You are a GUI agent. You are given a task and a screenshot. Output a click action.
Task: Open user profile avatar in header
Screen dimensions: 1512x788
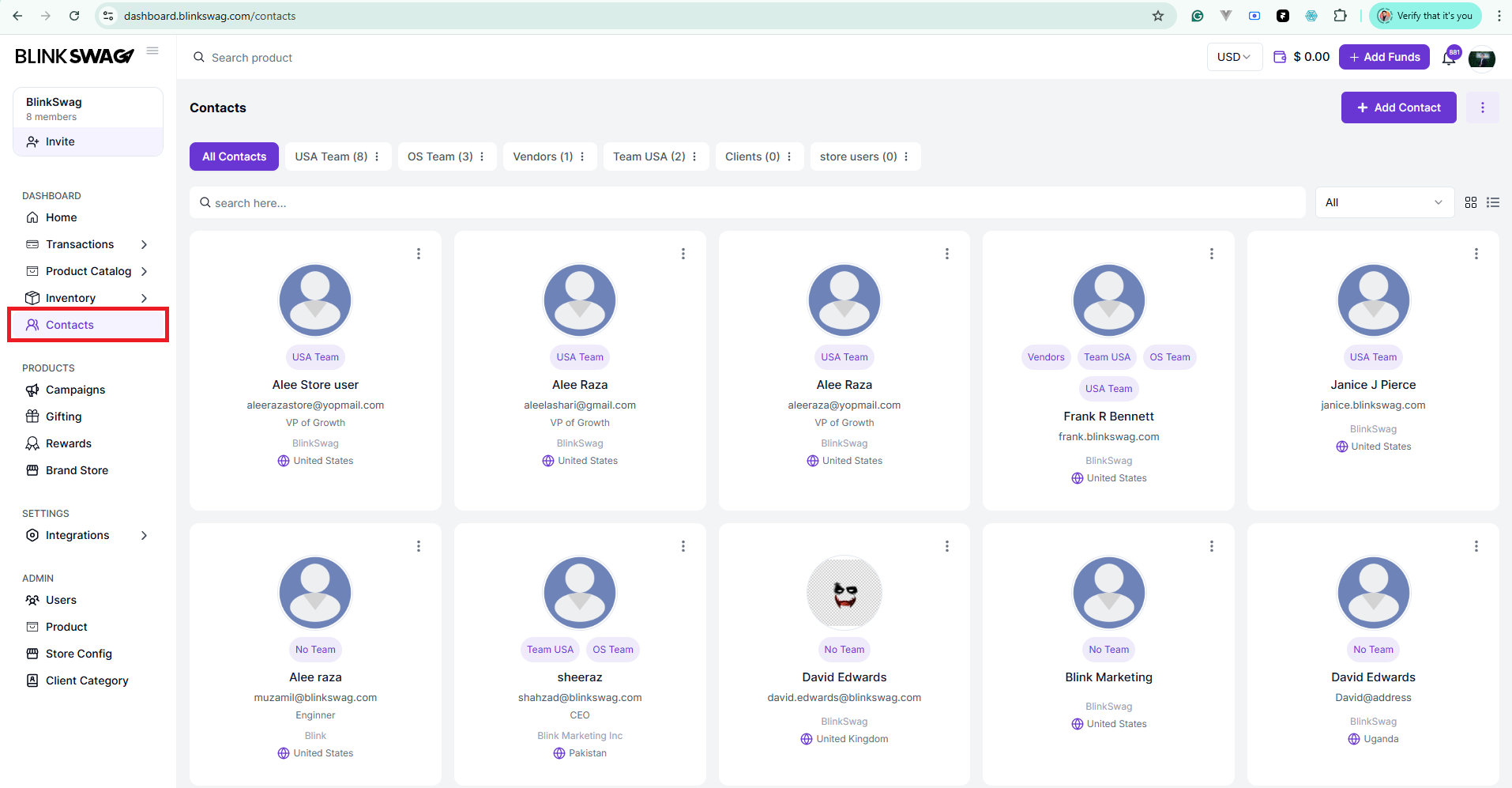[1481, 58]
